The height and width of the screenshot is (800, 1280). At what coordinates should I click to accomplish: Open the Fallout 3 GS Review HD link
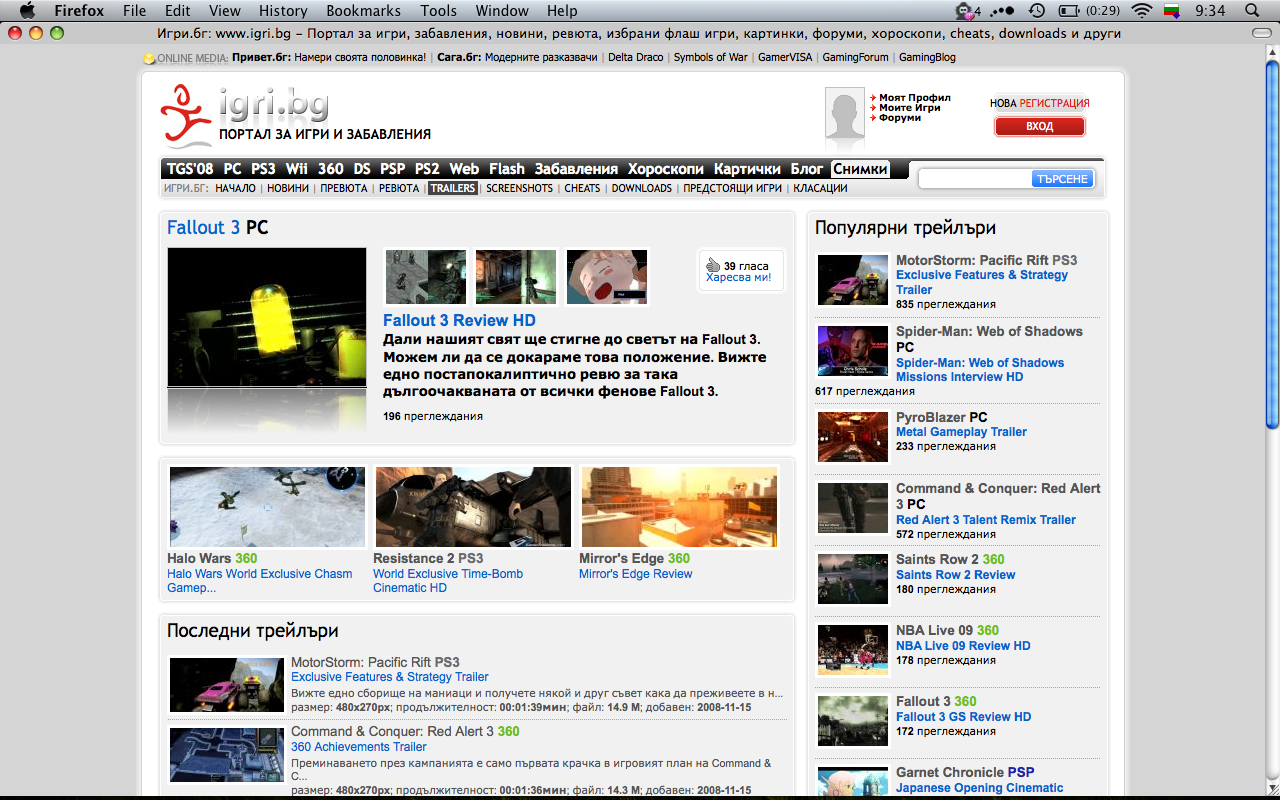tap(963, 717)
